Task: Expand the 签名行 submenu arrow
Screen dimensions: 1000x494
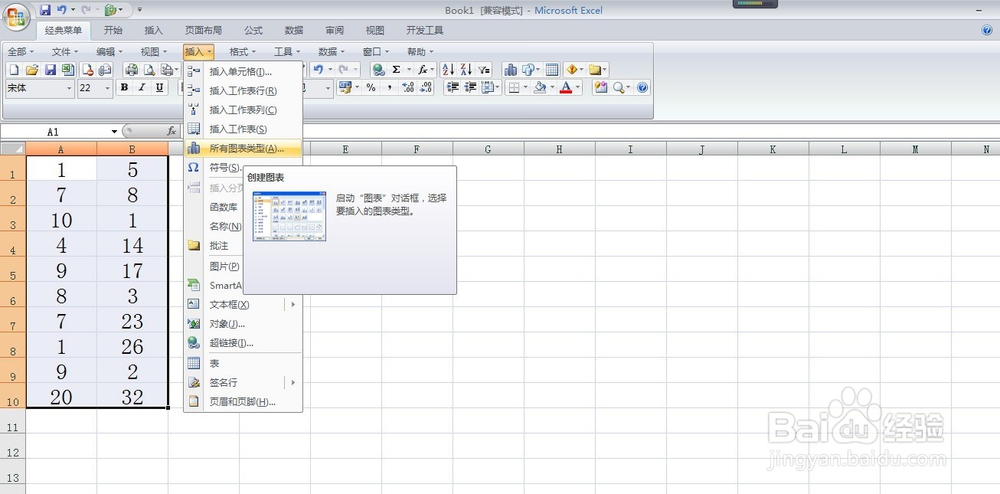Action: click(x=293, y=382)
